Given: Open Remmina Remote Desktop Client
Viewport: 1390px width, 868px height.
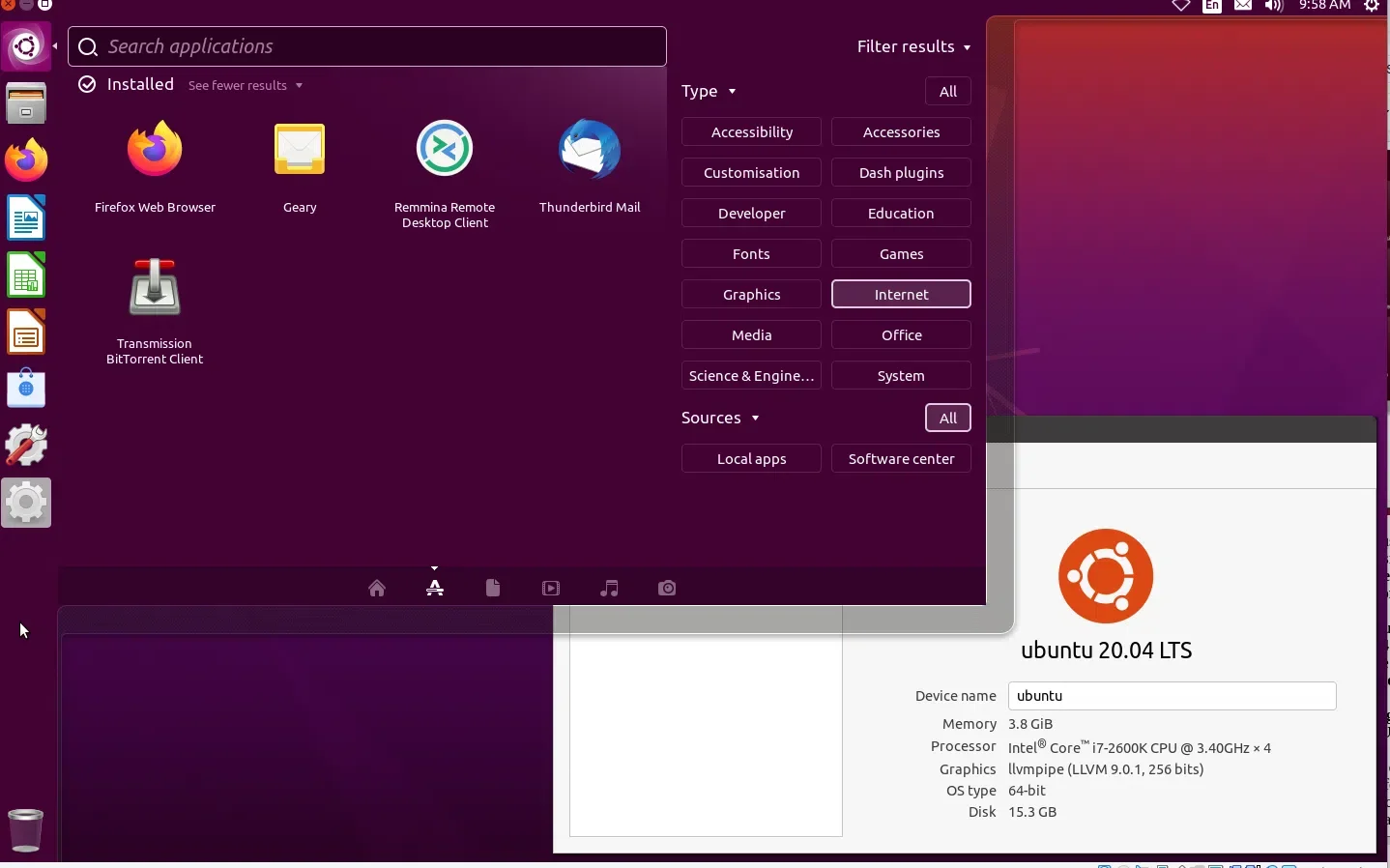Looking at the screenshot, I should tap(445, 172).
